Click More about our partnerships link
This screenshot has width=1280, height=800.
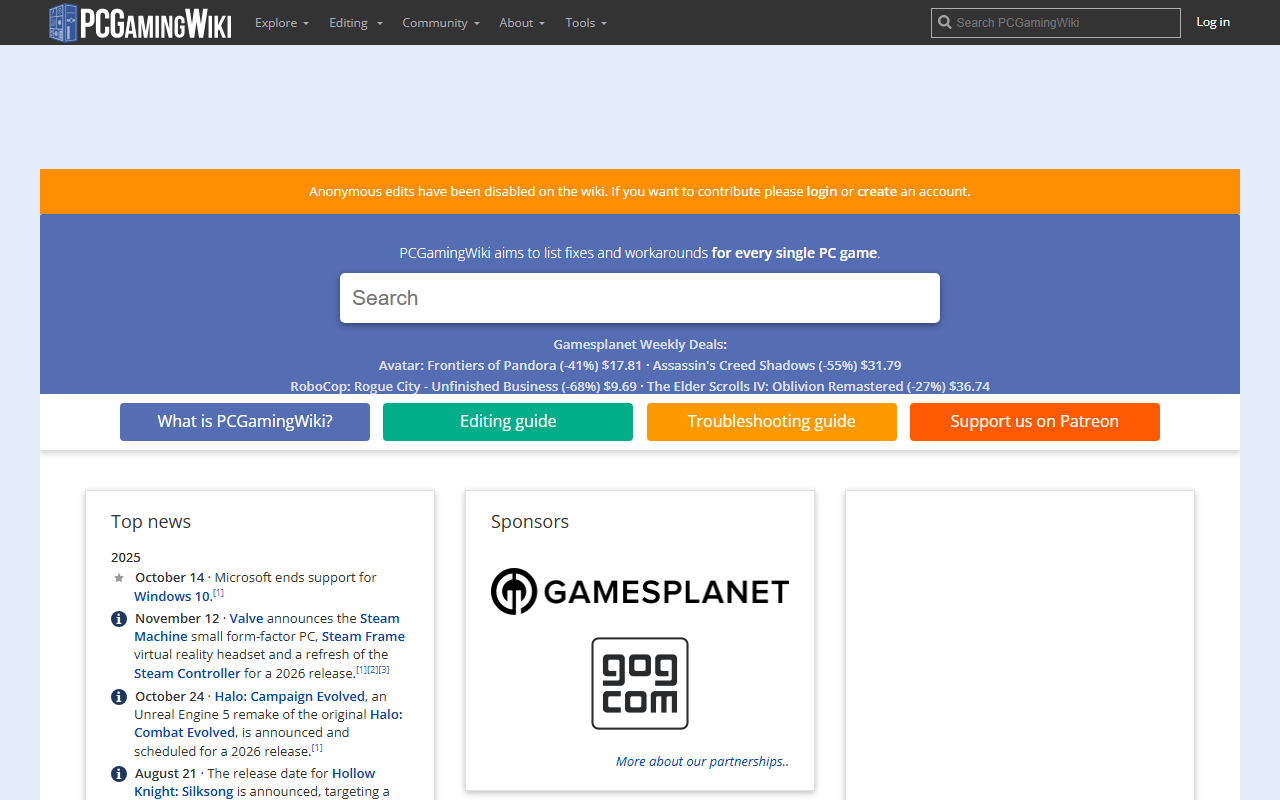click(x=702, y=761)
